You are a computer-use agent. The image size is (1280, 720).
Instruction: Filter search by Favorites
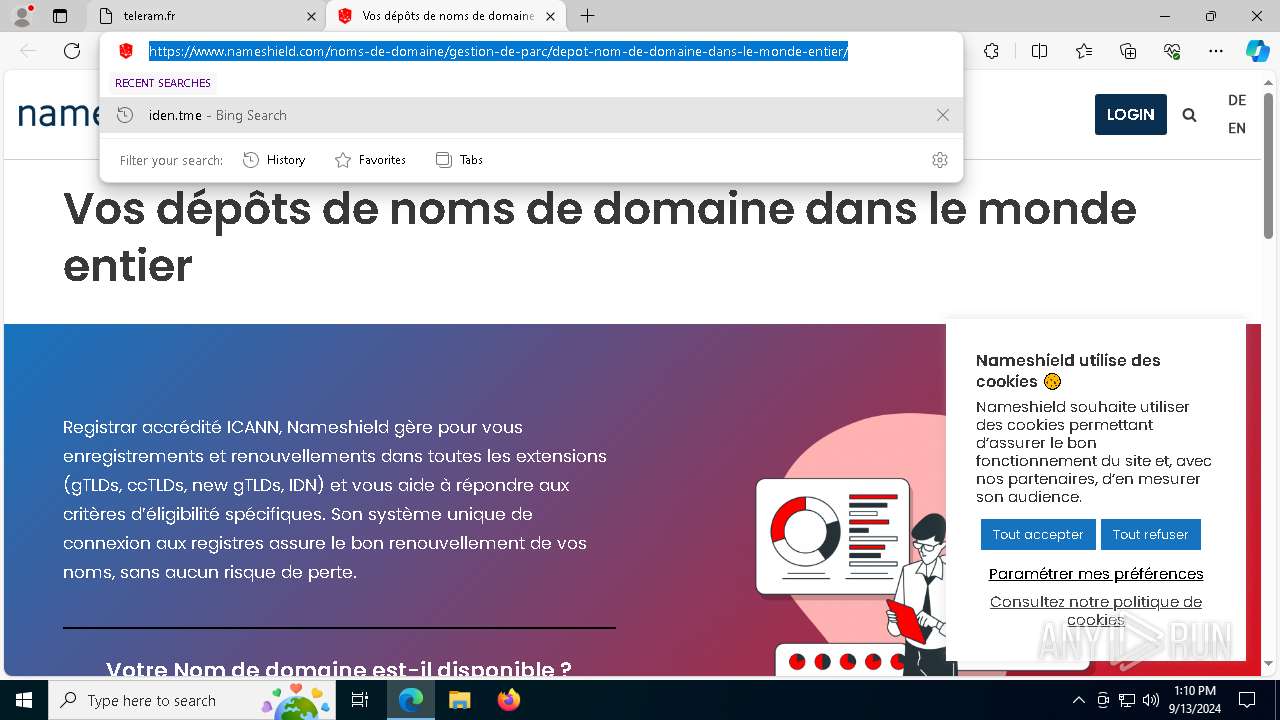370,160
